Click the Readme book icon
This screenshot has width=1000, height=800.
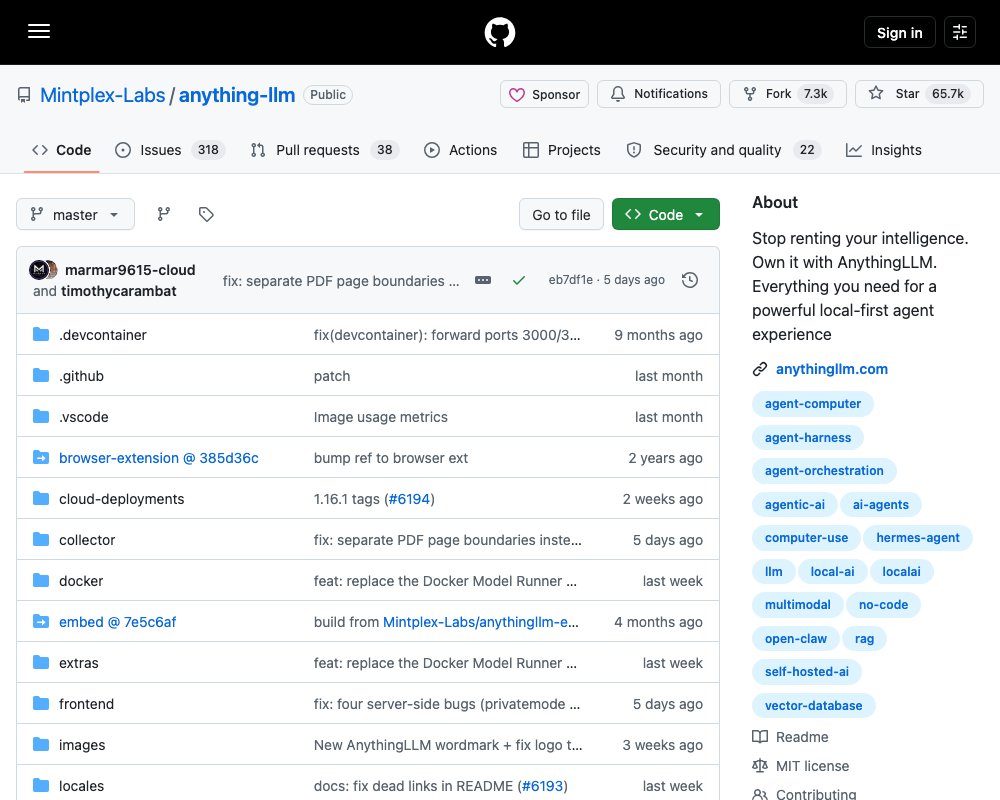click(760, 737)
